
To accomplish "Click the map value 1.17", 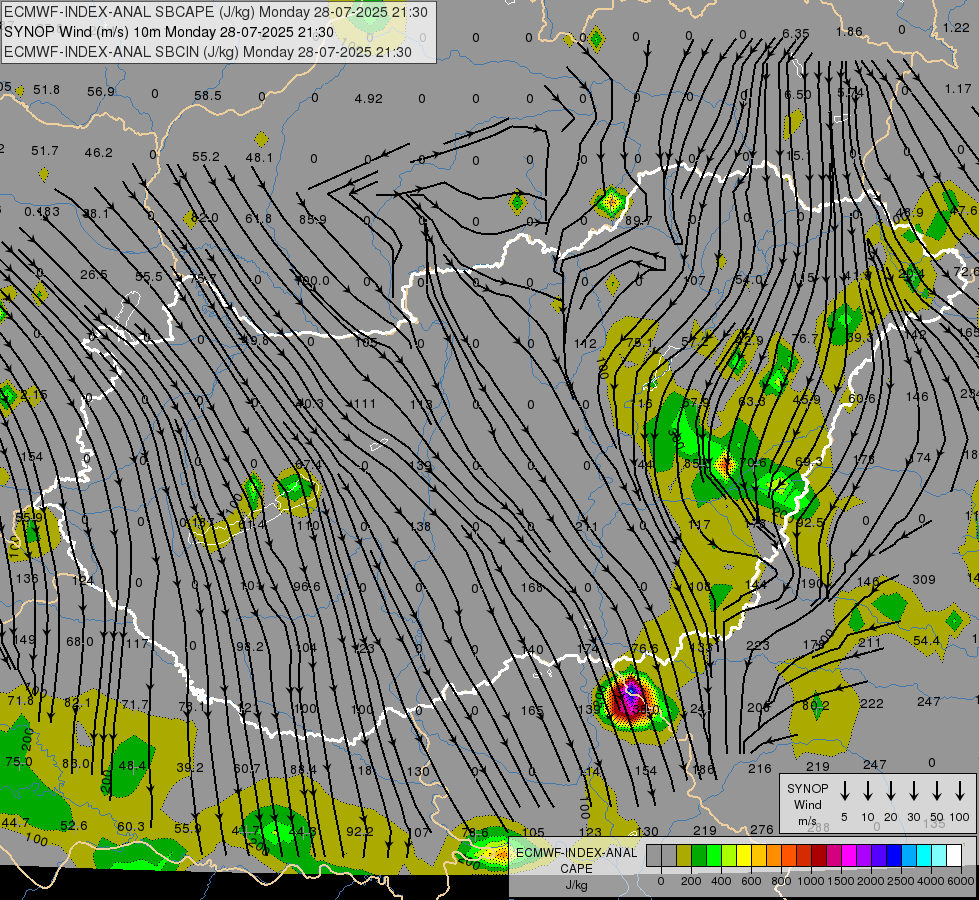I will (958, 89).
